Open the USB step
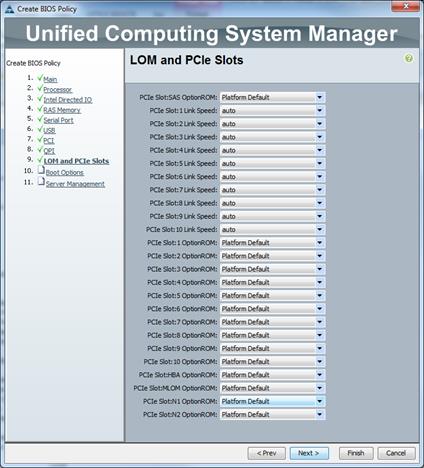Viewport: 424px width, 468px height. click(x=50, y=131)
